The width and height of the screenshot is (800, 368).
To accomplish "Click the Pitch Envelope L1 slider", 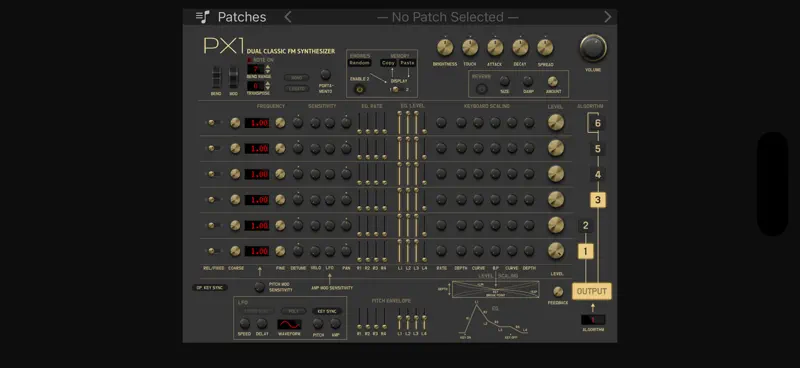I will coord(399,319).
